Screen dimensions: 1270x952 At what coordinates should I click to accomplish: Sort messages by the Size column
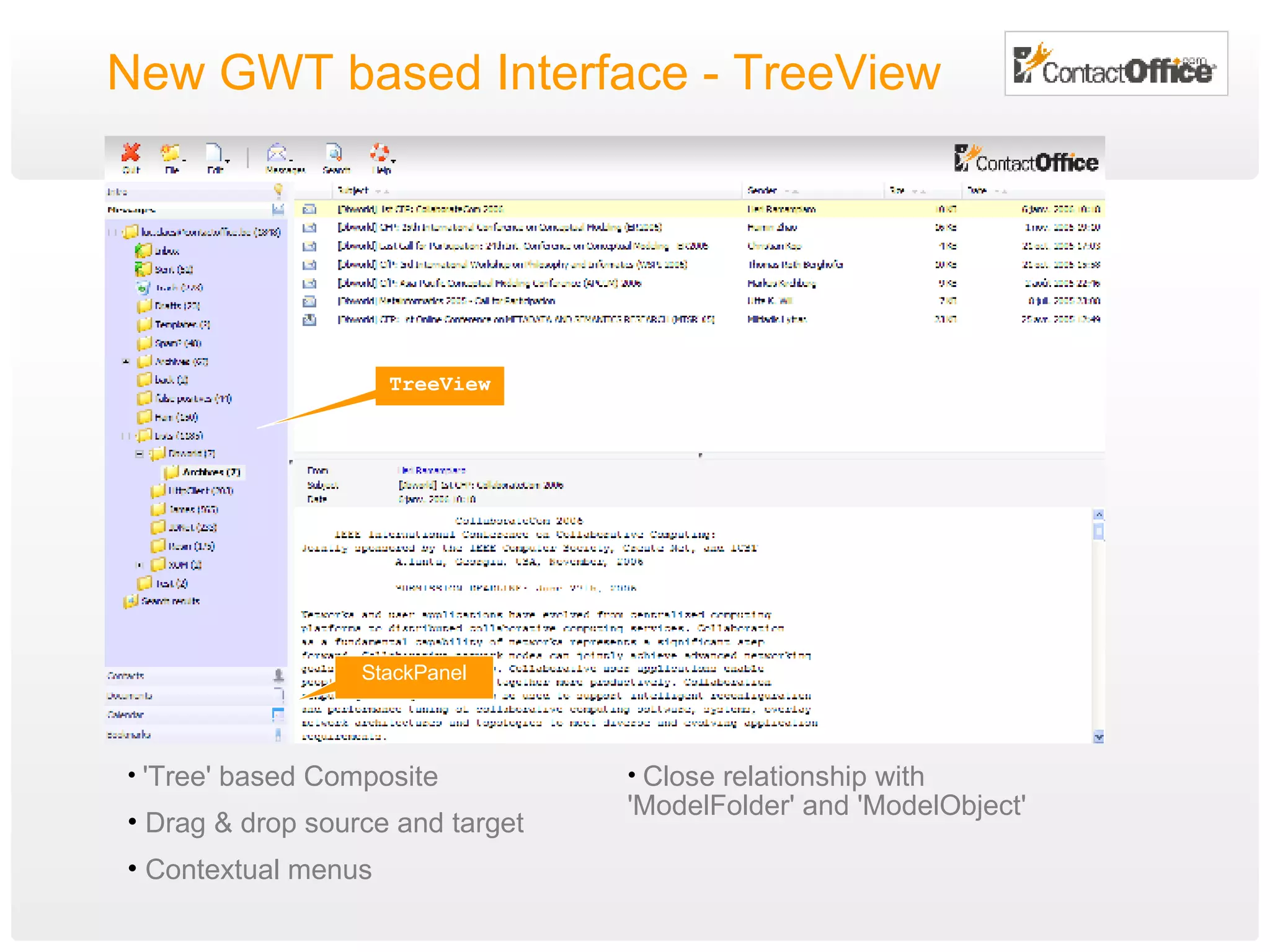pos(897,190)
